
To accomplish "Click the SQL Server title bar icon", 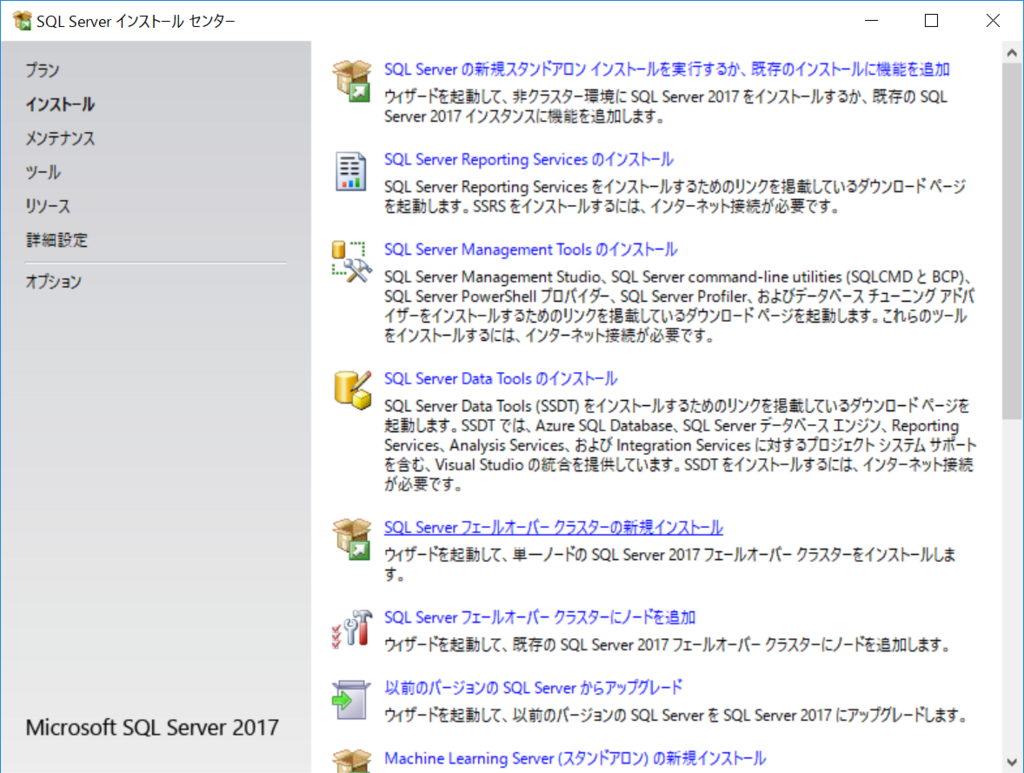I will [x=22, y=21].
